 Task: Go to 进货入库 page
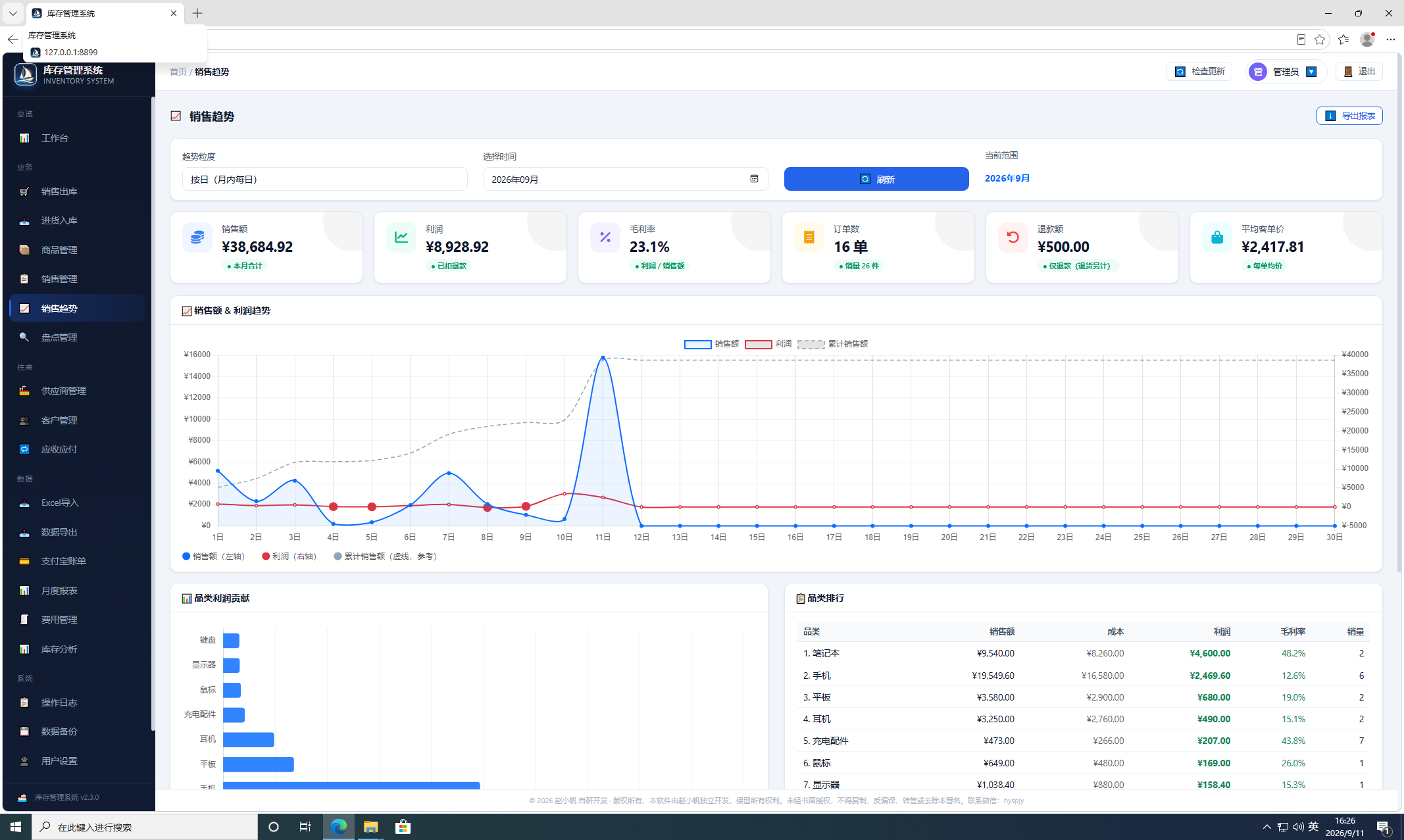click(x=77, y=220)
